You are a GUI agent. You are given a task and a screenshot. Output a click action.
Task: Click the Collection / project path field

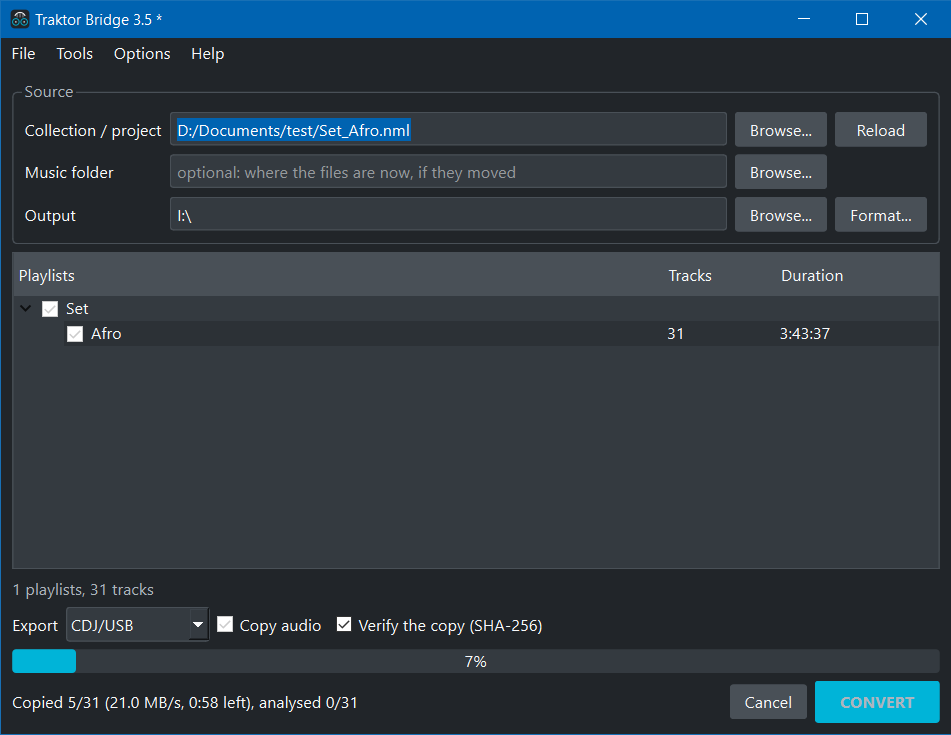point(448,129)
